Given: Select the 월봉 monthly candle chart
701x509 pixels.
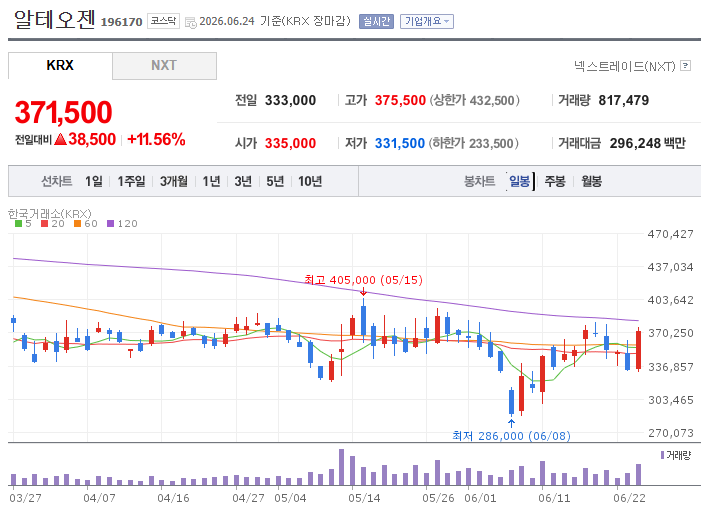Looking at the screenshot, I should [x=591, y=181].
